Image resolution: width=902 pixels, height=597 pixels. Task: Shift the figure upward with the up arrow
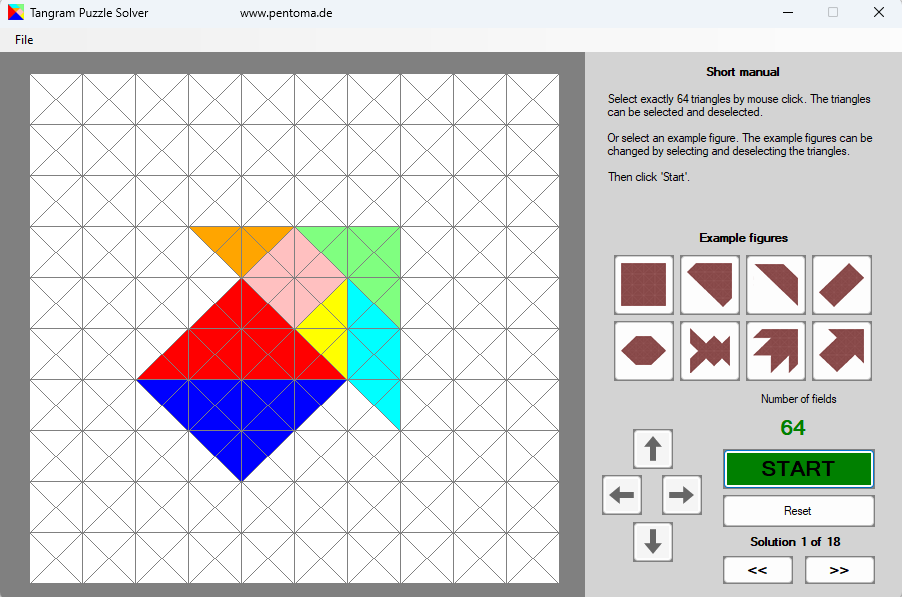pyautogui.click(x=652, y=448)
